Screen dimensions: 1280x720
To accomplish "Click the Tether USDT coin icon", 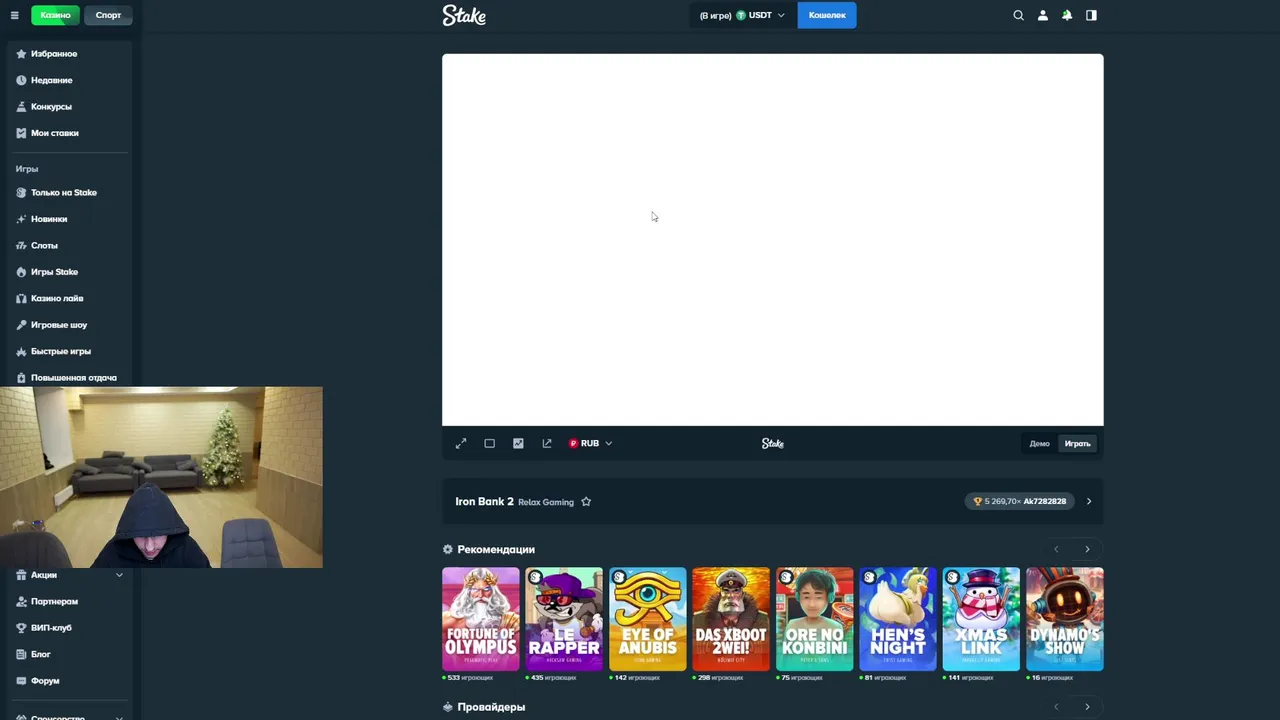I will 741,15.
